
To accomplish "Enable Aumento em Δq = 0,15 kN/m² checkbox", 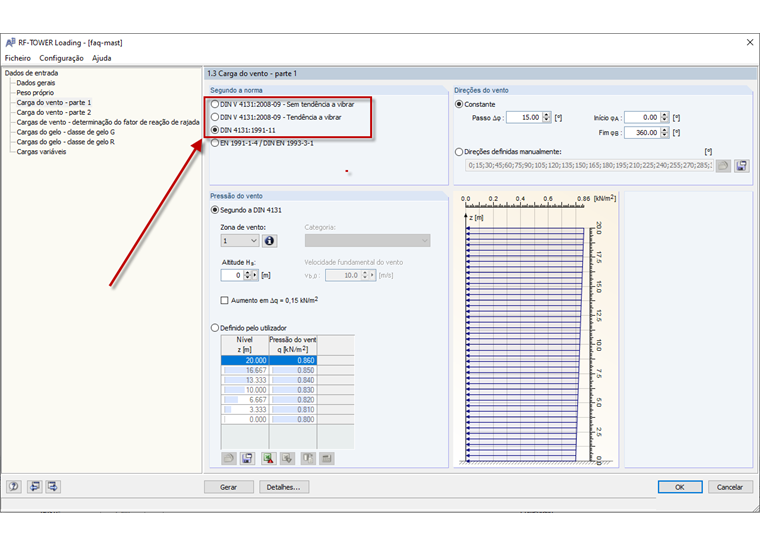I will point(224,300).
